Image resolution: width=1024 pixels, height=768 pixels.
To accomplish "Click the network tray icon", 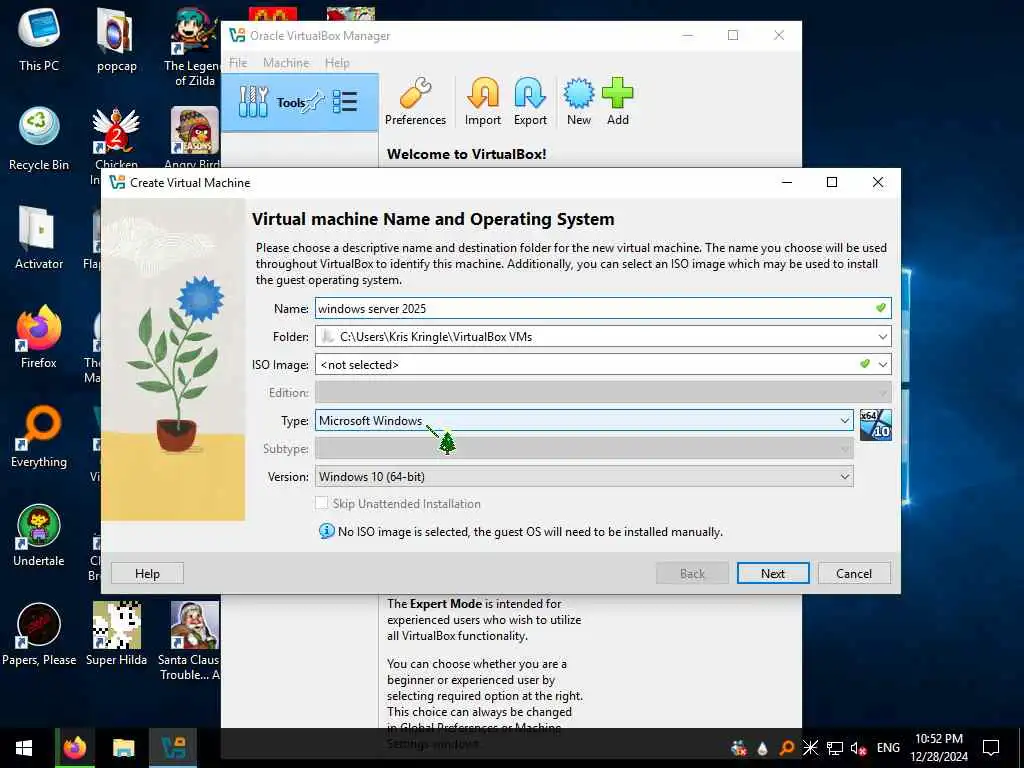I will (835, 748).
